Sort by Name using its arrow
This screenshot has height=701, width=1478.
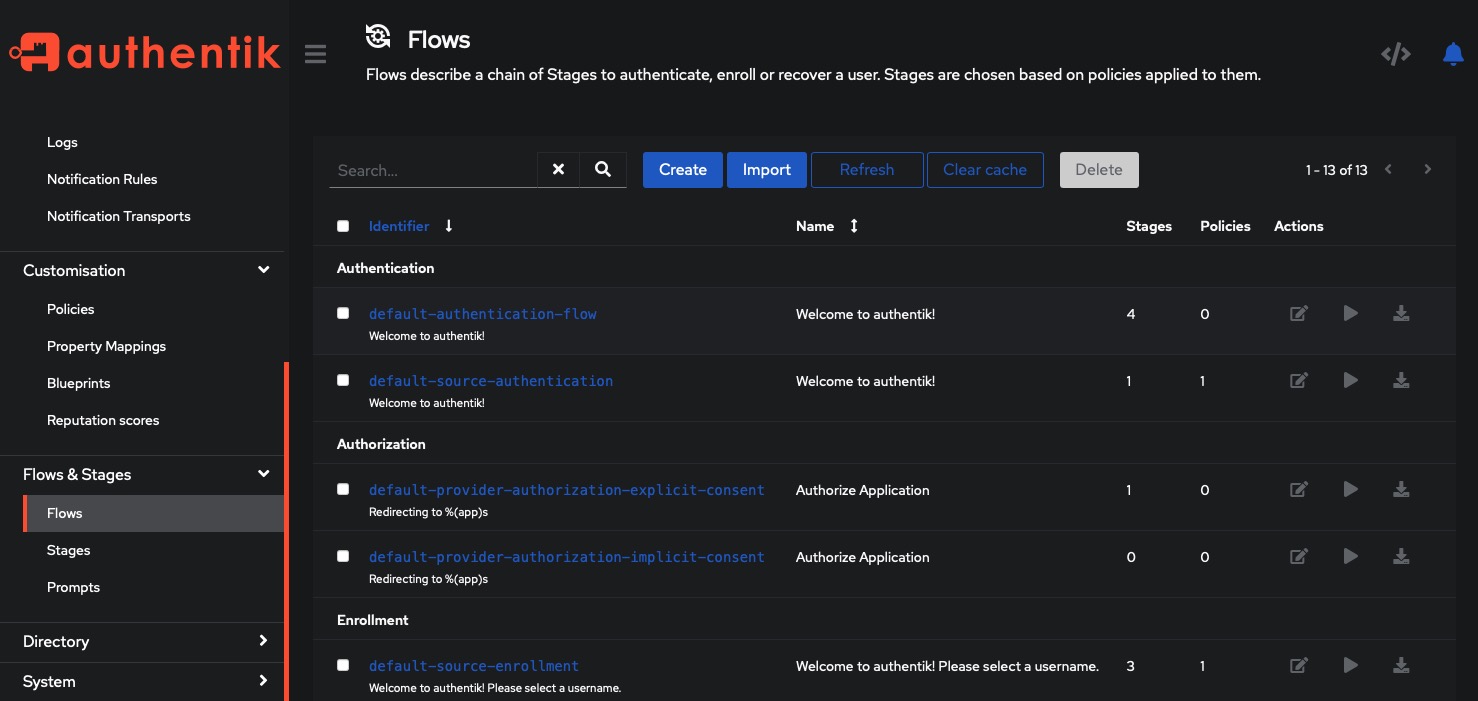[x=853, y=226]
